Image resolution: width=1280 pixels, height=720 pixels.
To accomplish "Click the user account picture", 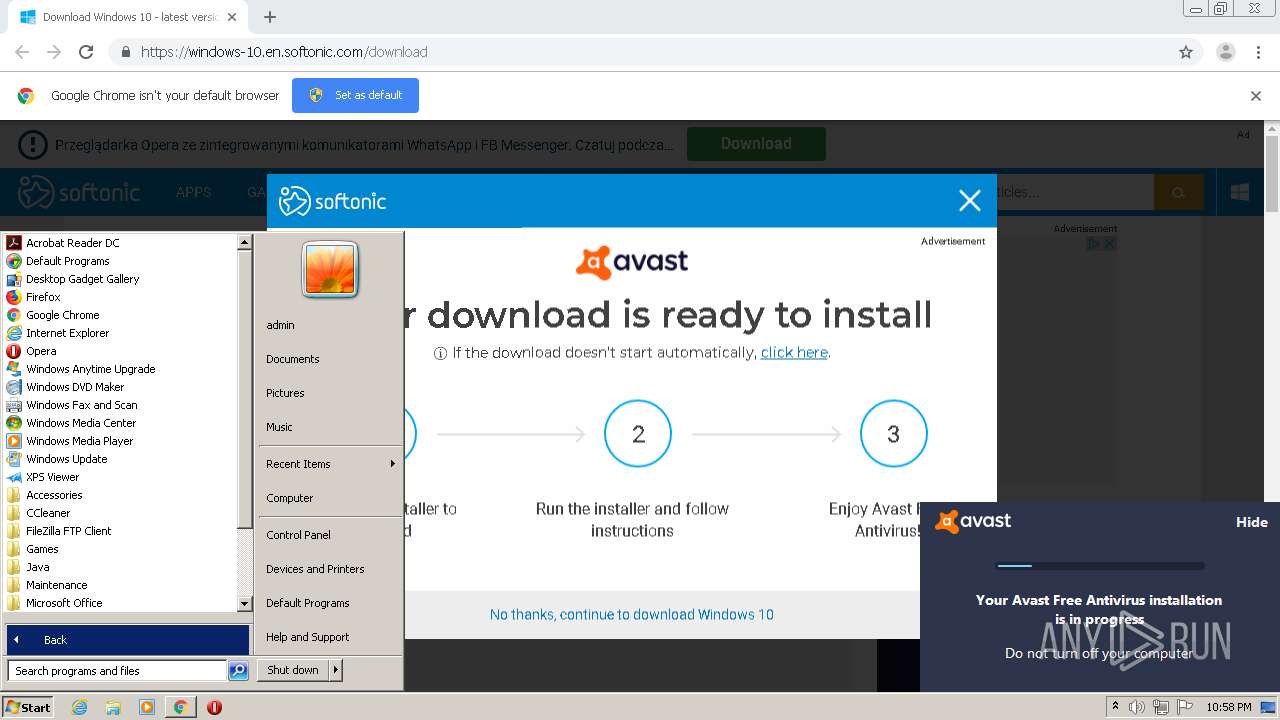I will point(330,270).
